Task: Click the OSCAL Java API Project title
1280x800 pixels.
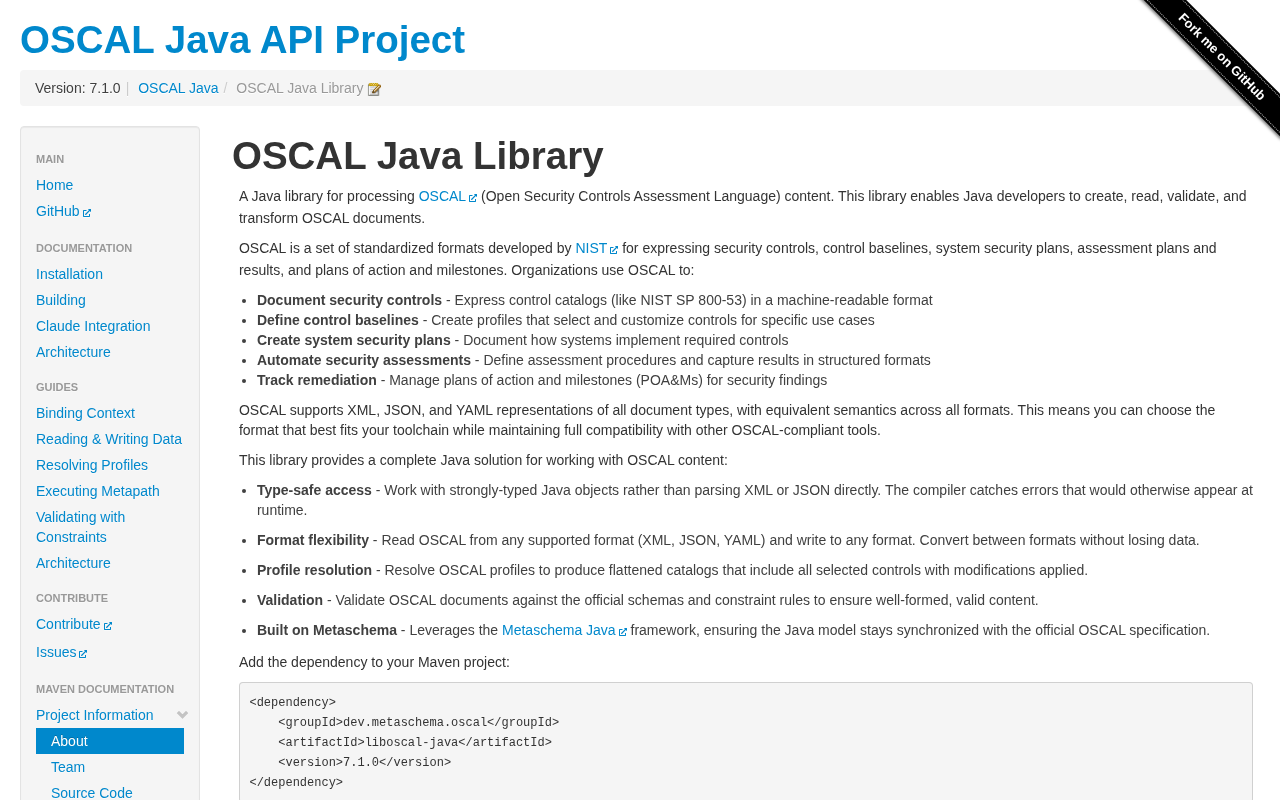Action: [x=242, y=40]
